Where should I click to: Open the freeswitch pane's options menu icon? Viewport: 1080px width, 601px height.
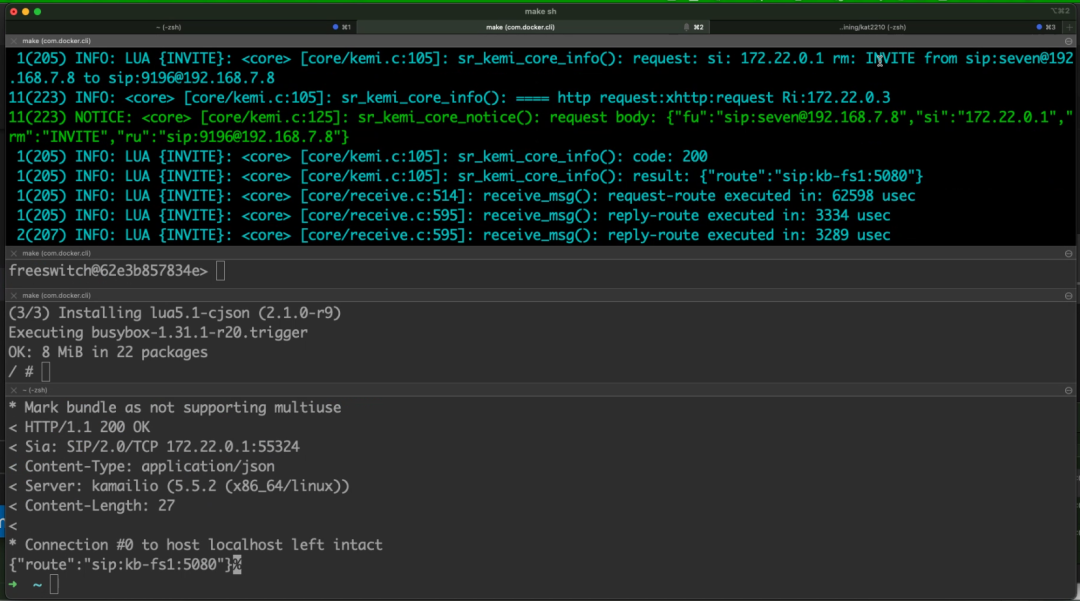(x=1069, y=254)
